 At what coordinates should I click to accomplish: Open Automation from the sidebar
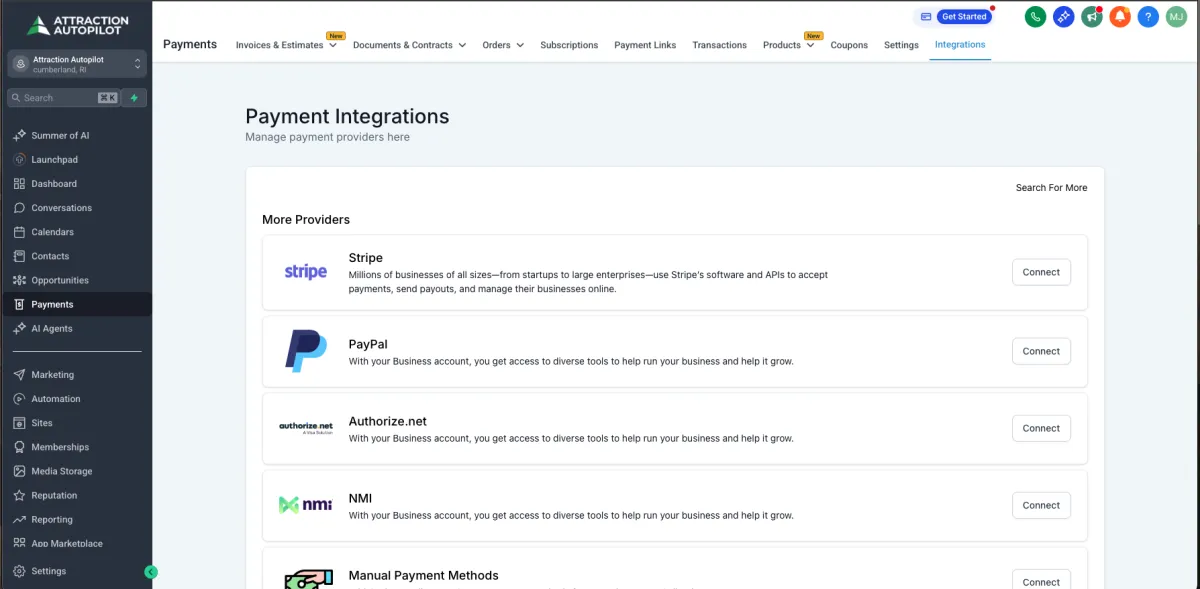56,399
